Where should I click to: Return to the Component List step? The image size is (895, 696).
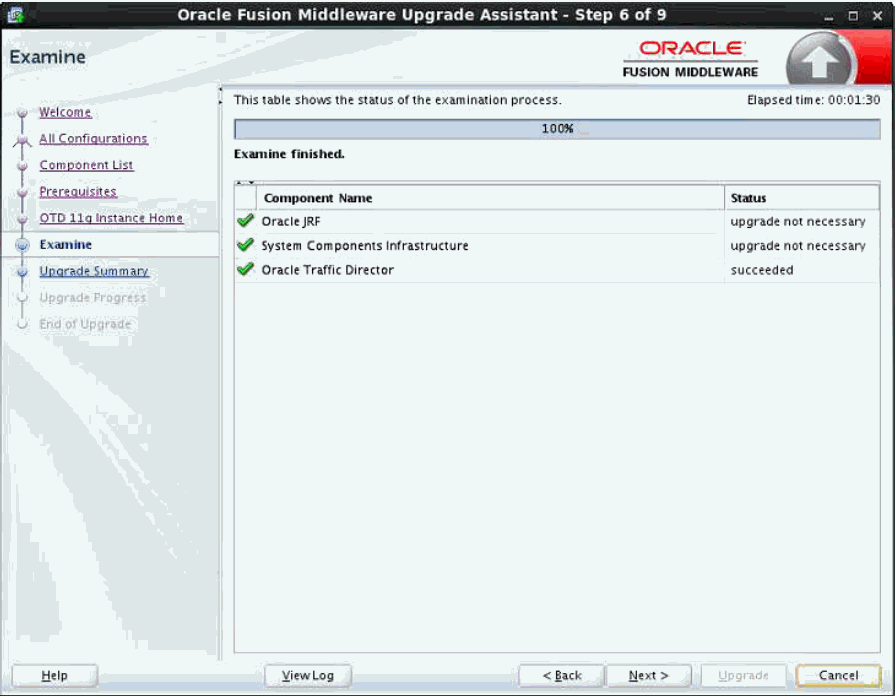pos(86,165)
